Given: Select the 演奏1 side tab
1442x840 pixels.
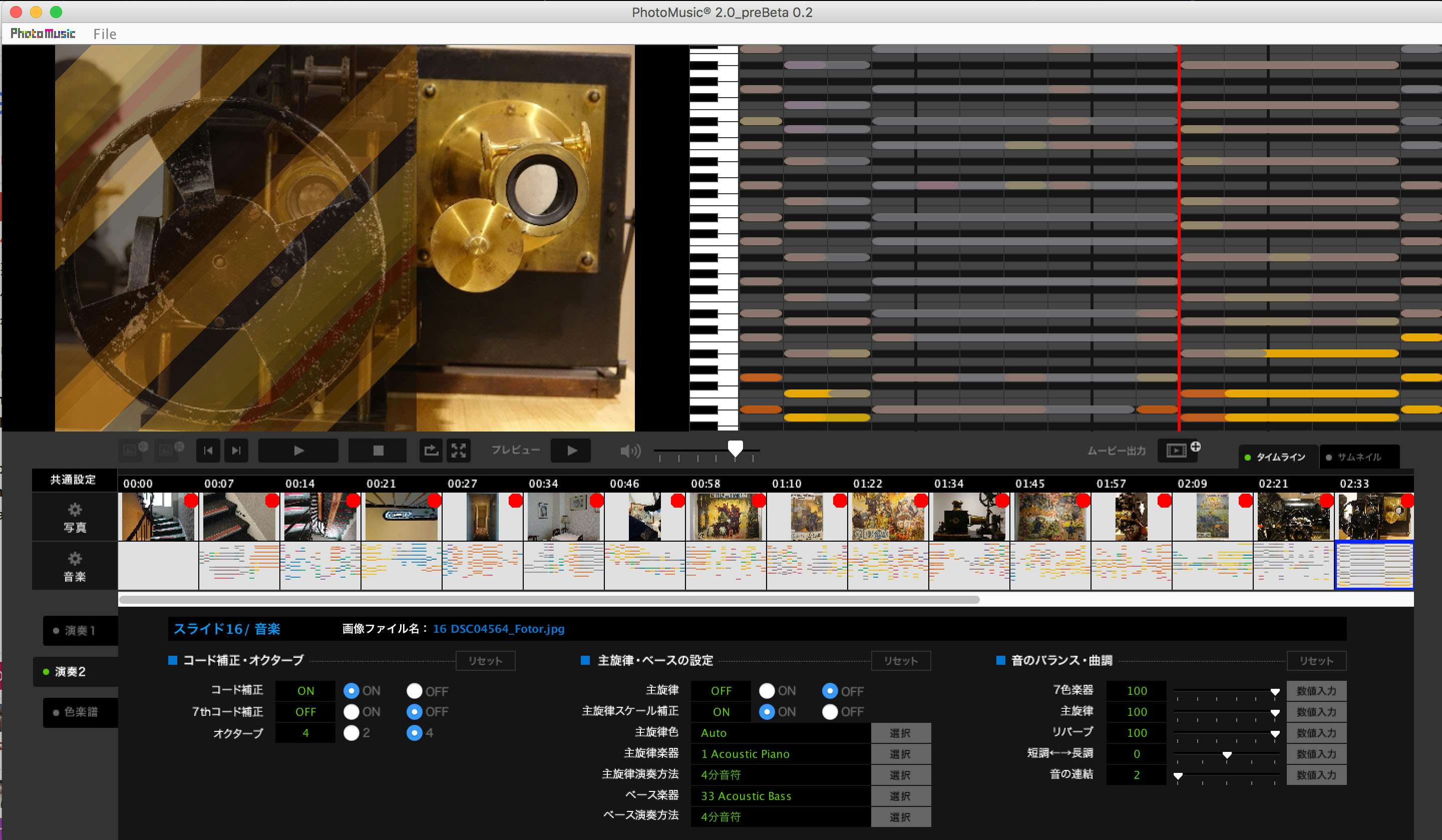Looking at the screenshot, I should tap(80, 630).
